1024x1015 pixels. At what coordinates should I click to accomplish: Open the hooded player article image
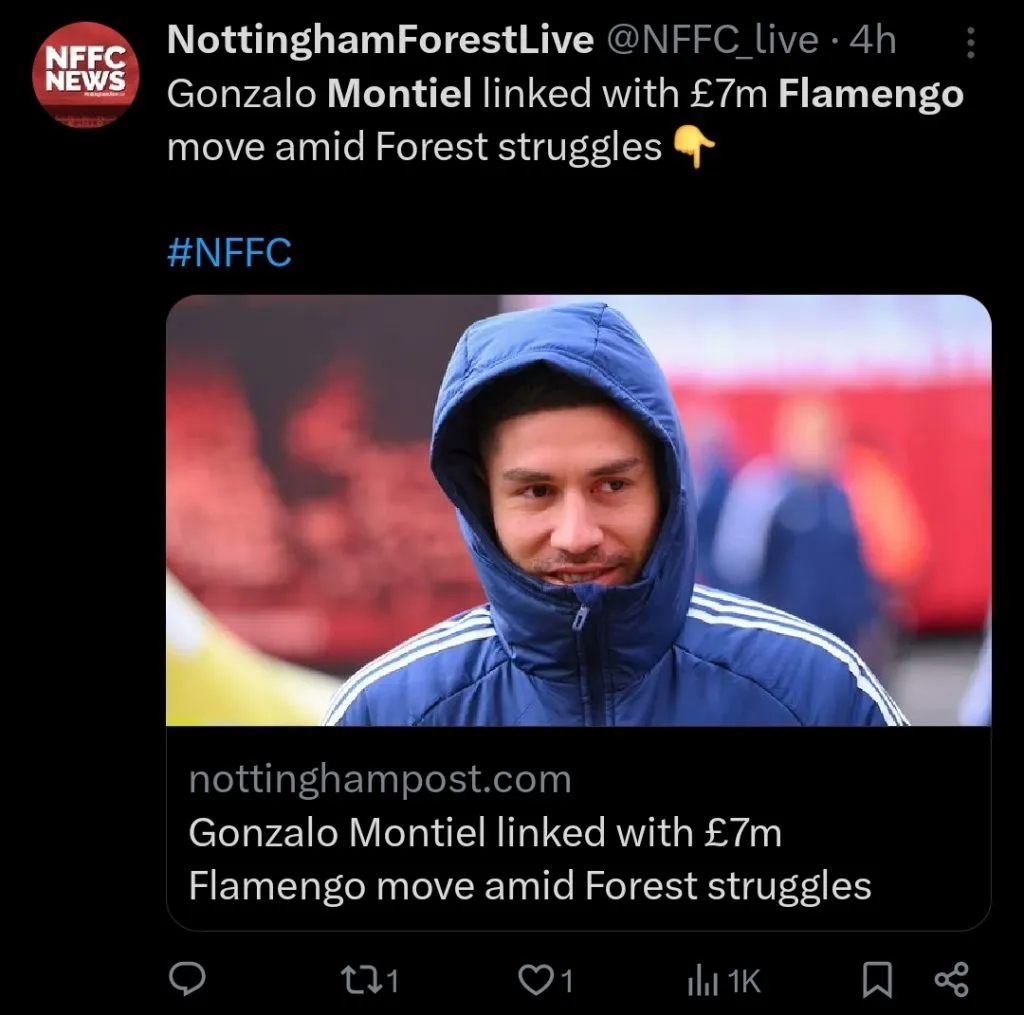click(578, 510)
